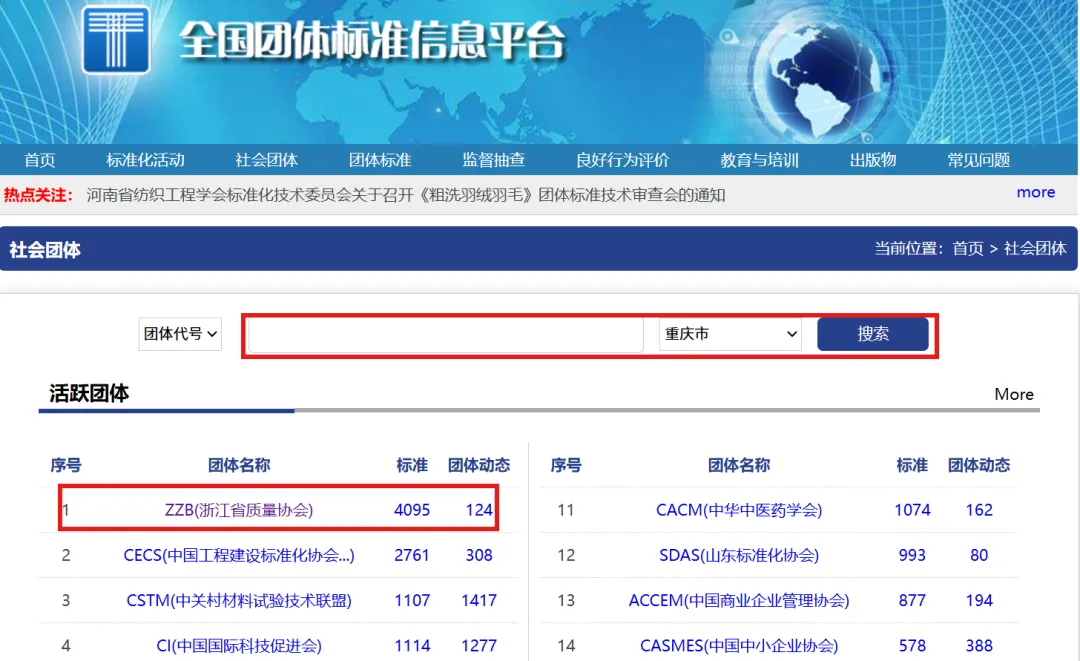Viewport: 1080px width, 661px height.
Task: Click 社会团体 in the breadcrumb path
Action: [x=1035, y=249]
